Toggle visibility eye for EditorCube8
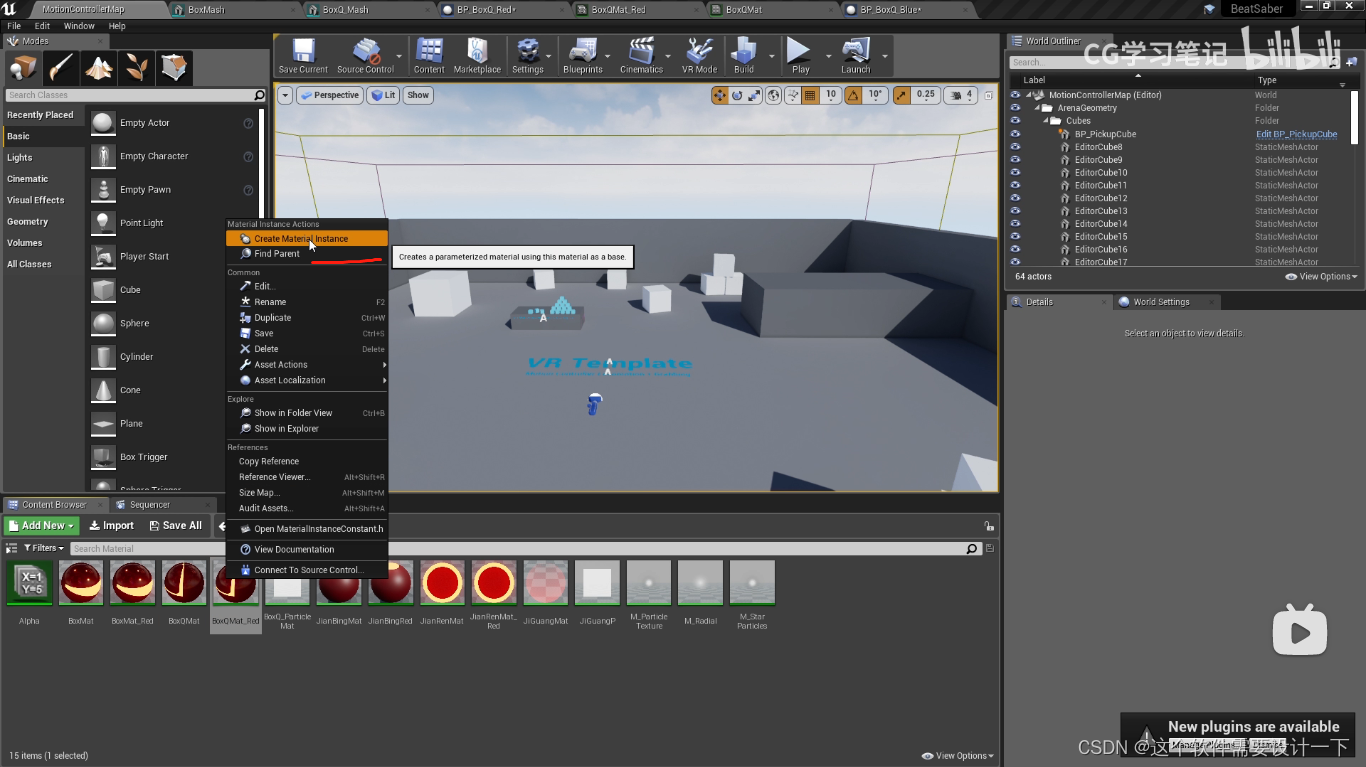The width and height of the screenshot is (1366, 767). pyautogui.click(x=1015, y=147)
